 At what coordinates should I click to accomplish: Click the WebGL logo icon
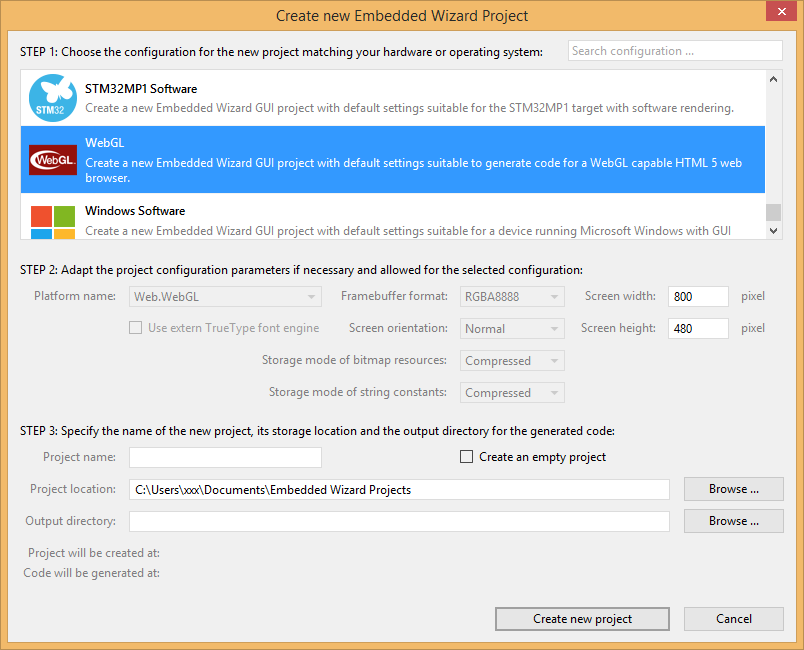click(52, 159)
